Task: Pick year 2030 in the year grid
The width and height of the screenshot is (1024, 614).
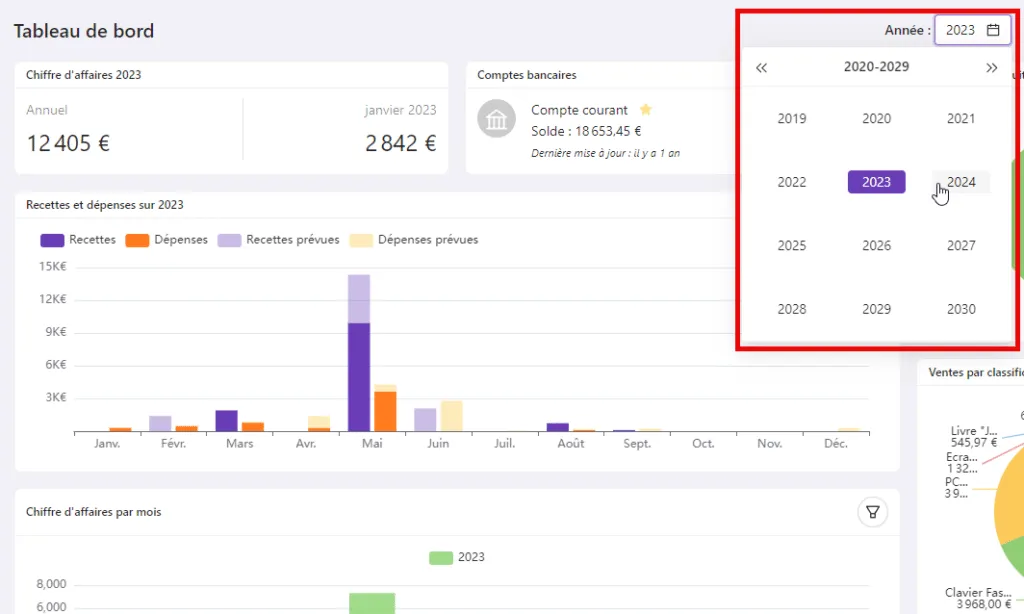Action: click(961, 309)
